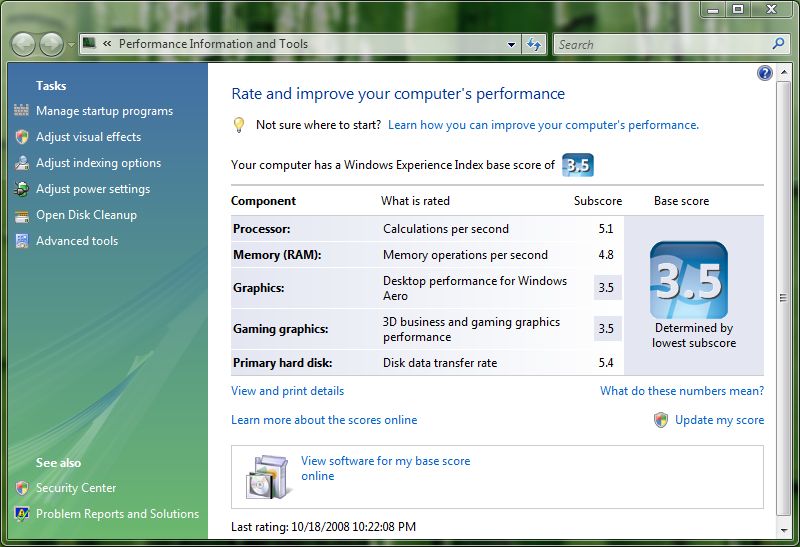
Task: Open Advanced tools task
Action: pyautogui.click(x=77, y=241)
